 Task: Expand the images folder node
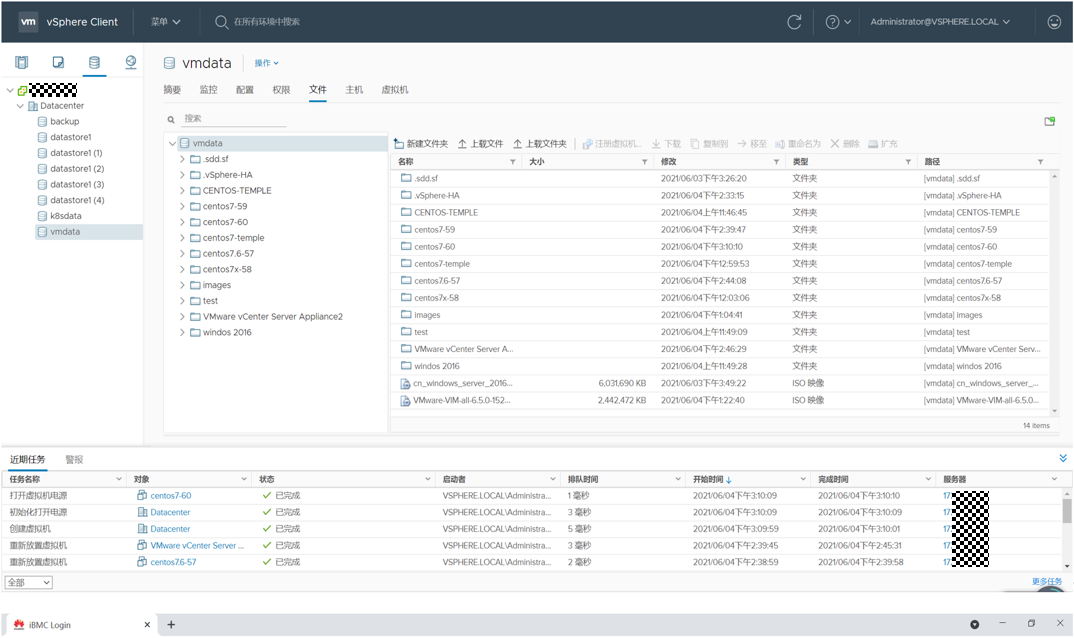tap(182, 285)
